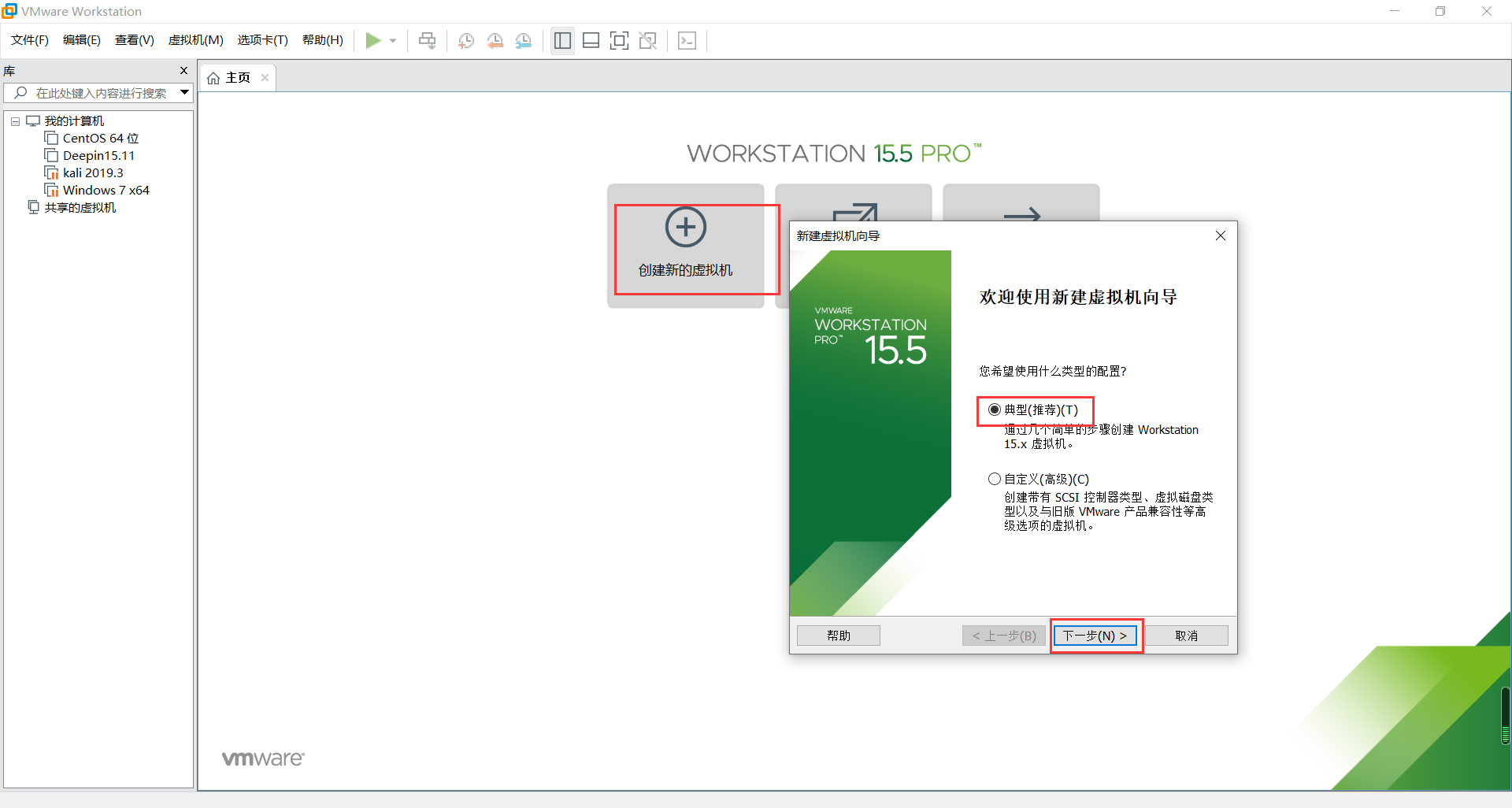Viewport: 1512px width, 808px height.
Task: Click the green power on play icon
Action: click(x=373, y=40)
